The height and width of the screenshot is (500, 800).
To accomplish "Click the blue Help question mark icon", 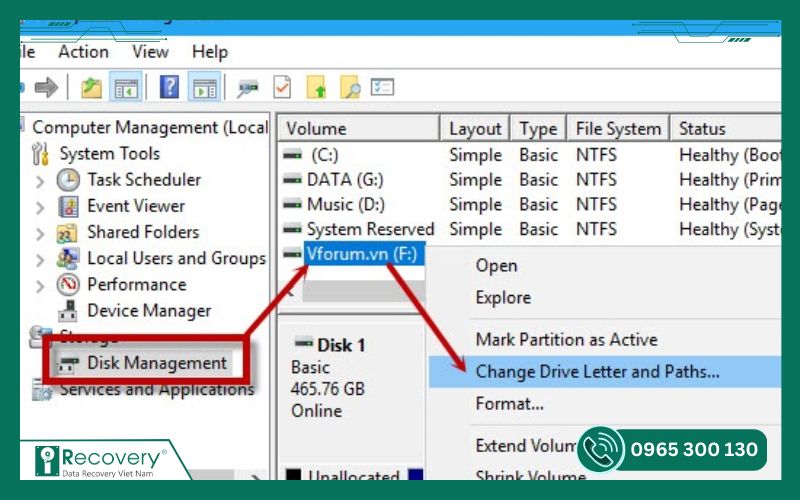I will (x=169, y=86).
